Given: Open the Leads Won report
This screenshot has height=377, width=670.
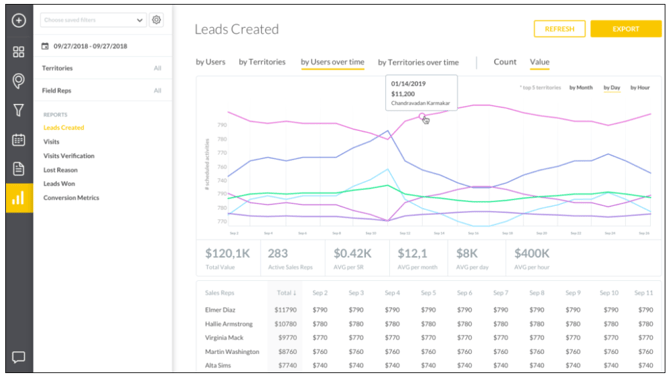Looking at the screenshot, I should [59, 183].
